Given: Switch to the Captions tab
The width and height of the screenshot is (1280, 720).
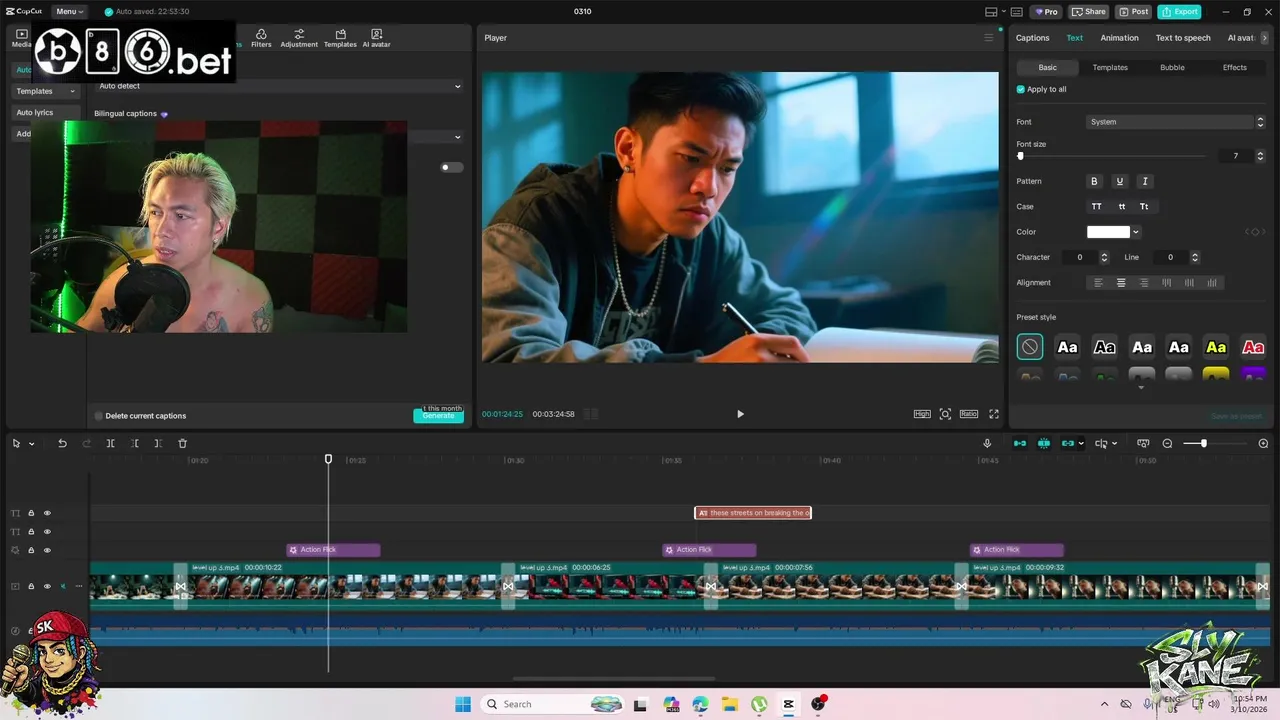Looking at the screenshot, I should [1033, 38].
